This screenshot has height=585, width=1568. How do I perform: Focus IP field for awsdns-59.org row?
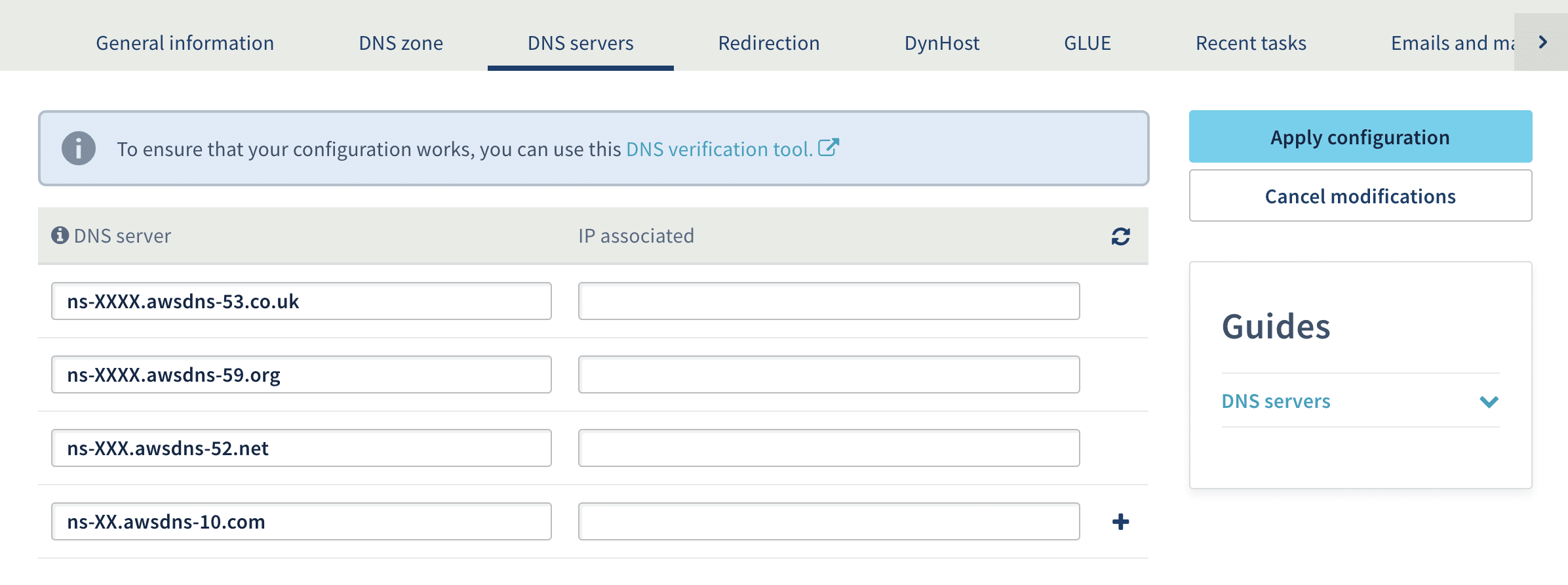click(829, 374)
